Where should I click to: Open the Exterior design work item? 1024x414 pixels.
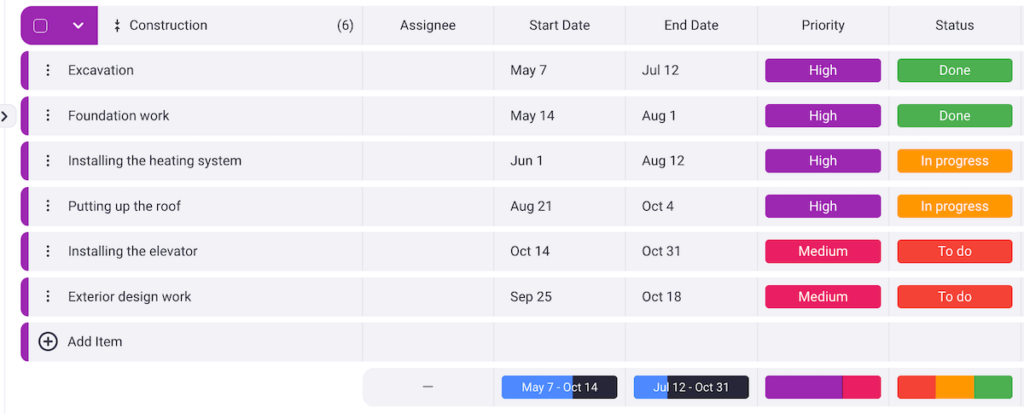pos(129,297)
